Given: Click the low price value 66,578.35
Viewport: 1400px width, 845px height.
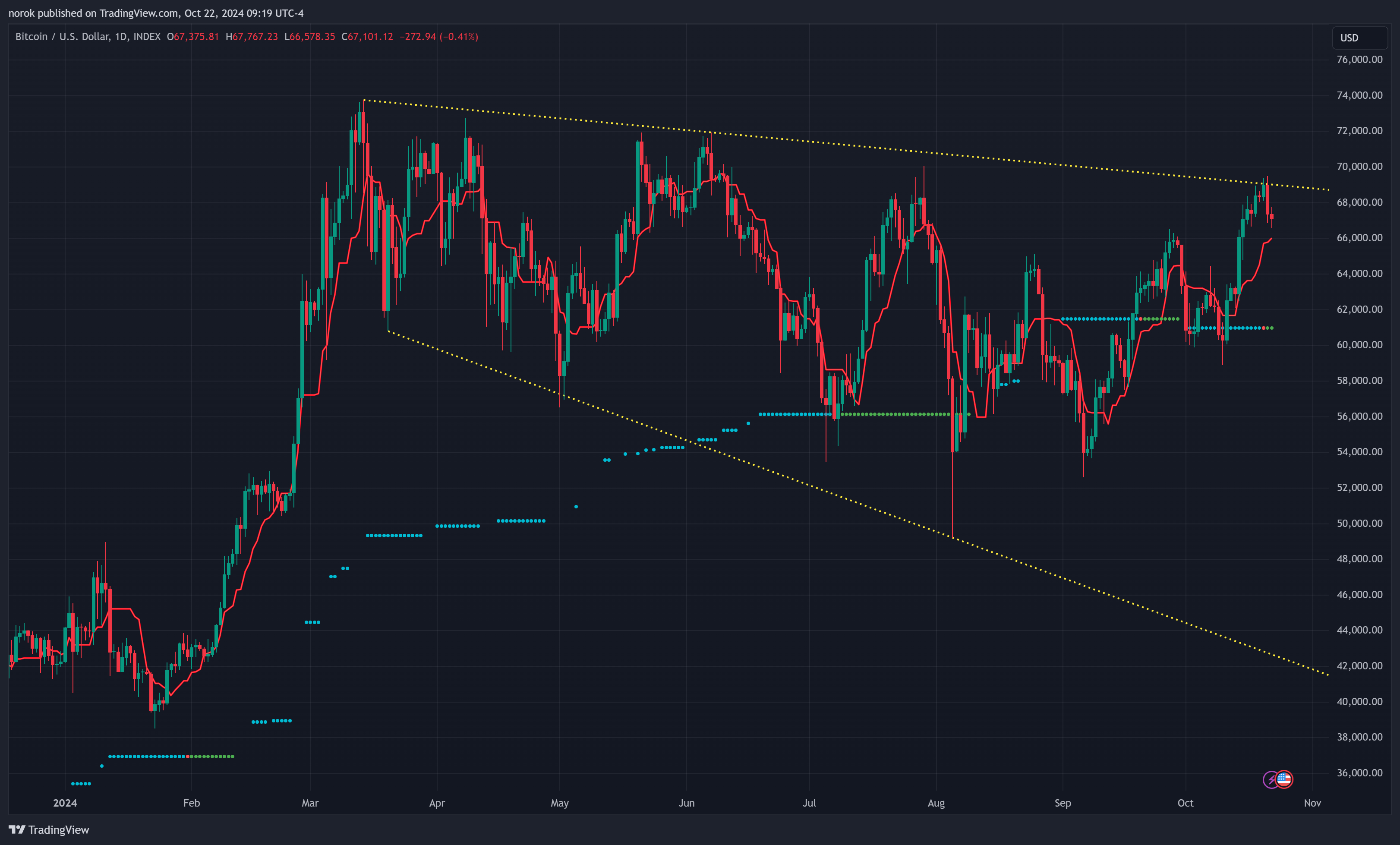Looking at the screenshot, I should [x=312, y=36].
